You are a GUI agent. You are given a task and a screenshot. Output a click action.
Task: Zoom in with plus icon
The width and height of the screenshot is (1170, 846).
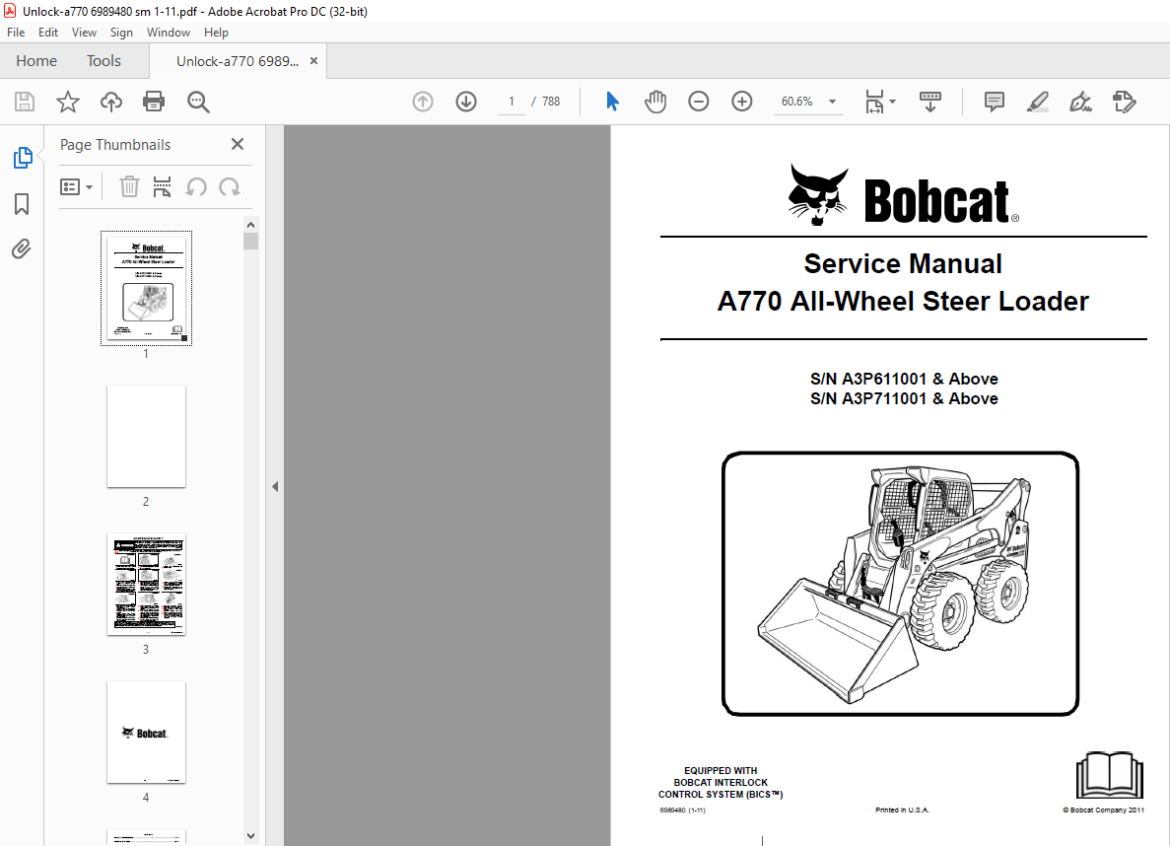[x=742, y=101]
